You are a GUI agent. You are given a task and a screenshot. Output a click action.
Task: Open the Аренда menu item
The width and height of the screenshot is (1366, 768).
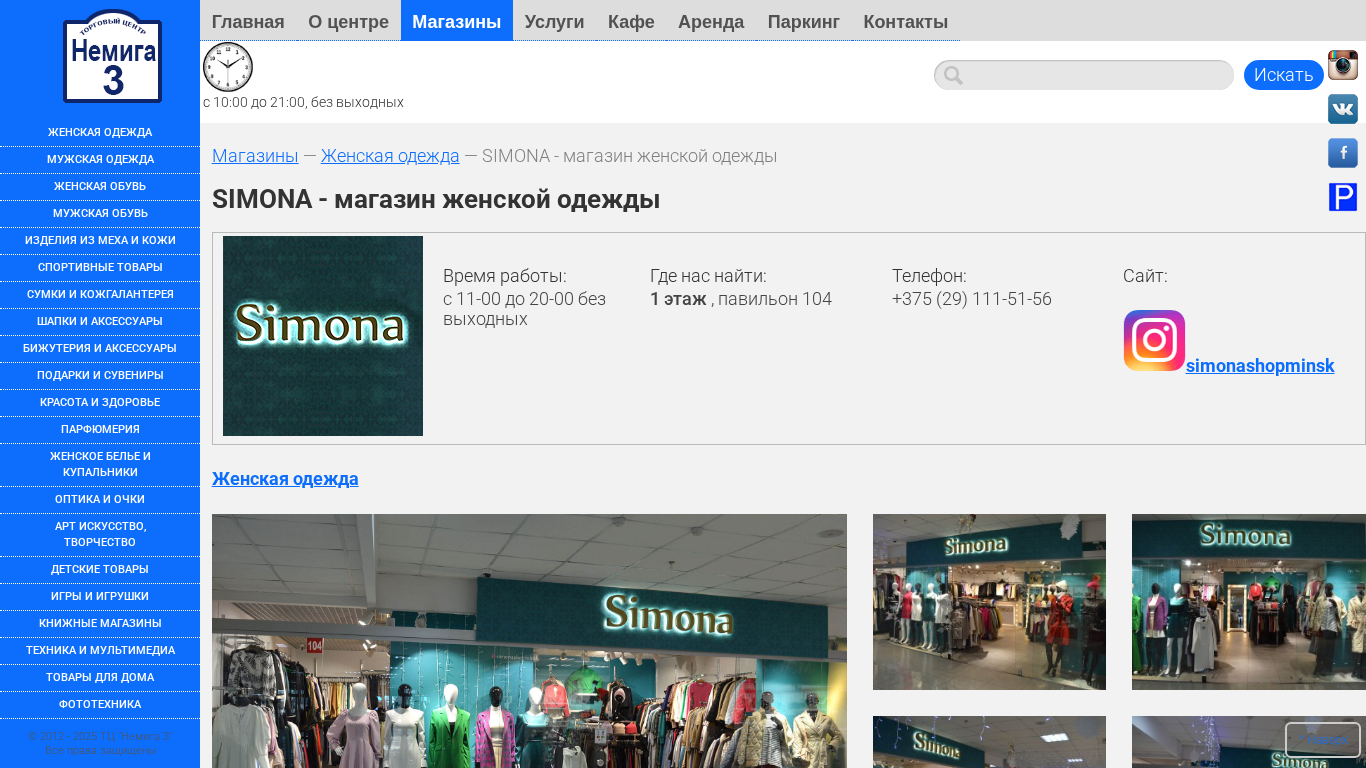pos(711,21)
